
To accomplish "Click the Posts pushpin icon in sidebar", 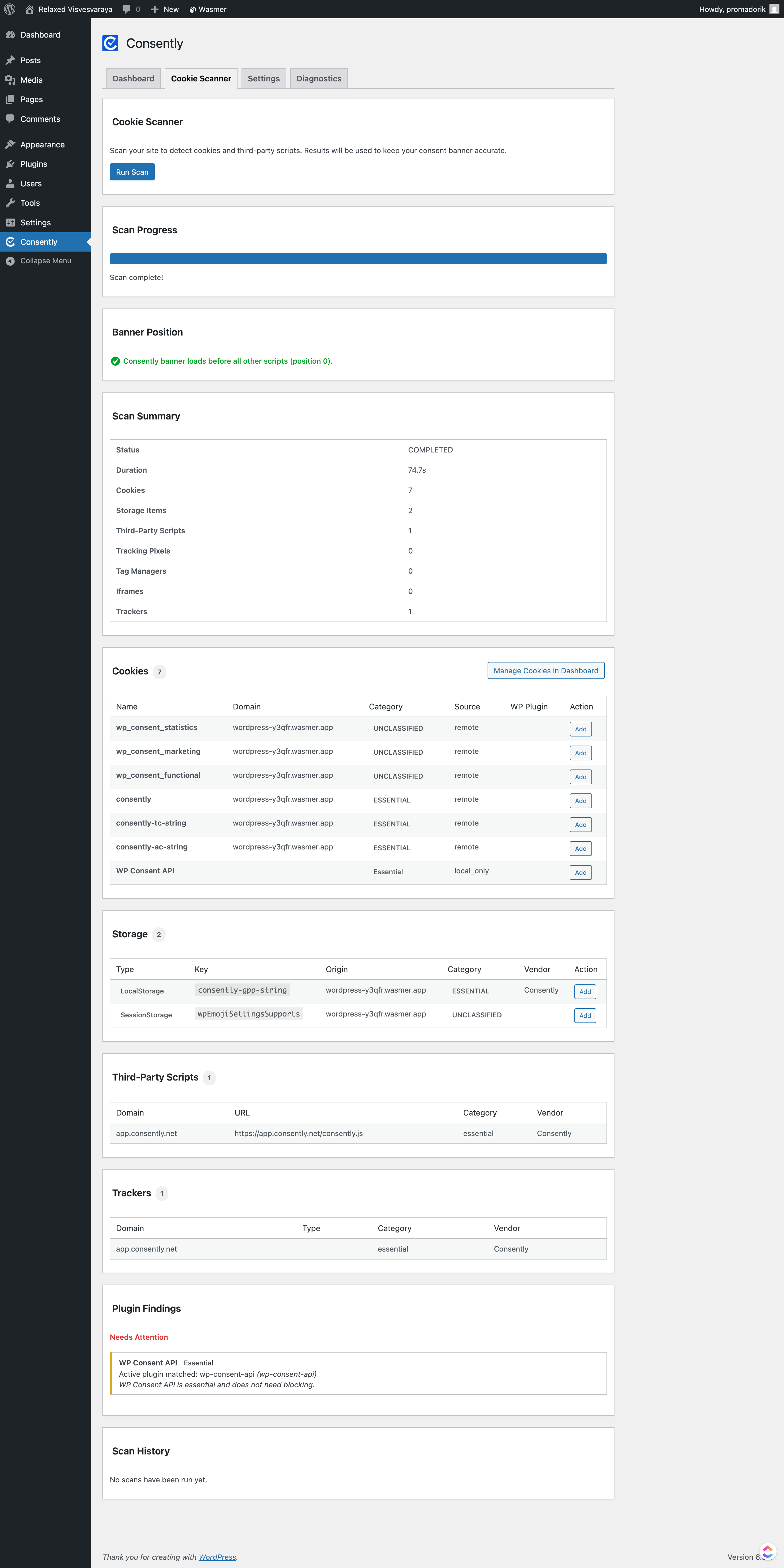I will tap(10, 60).
